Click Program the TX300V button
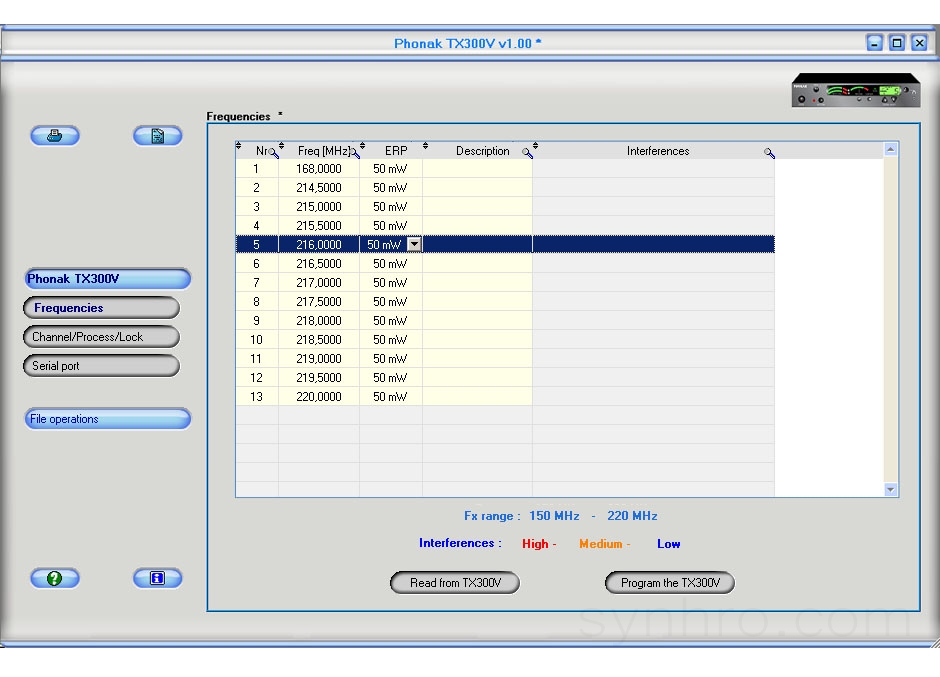The image size is (940, 677). tap(670, 582)
